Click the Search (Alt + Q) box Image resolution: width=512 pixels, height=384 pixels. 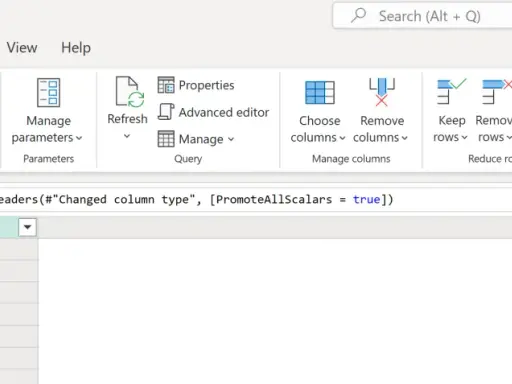pos(422,16)
